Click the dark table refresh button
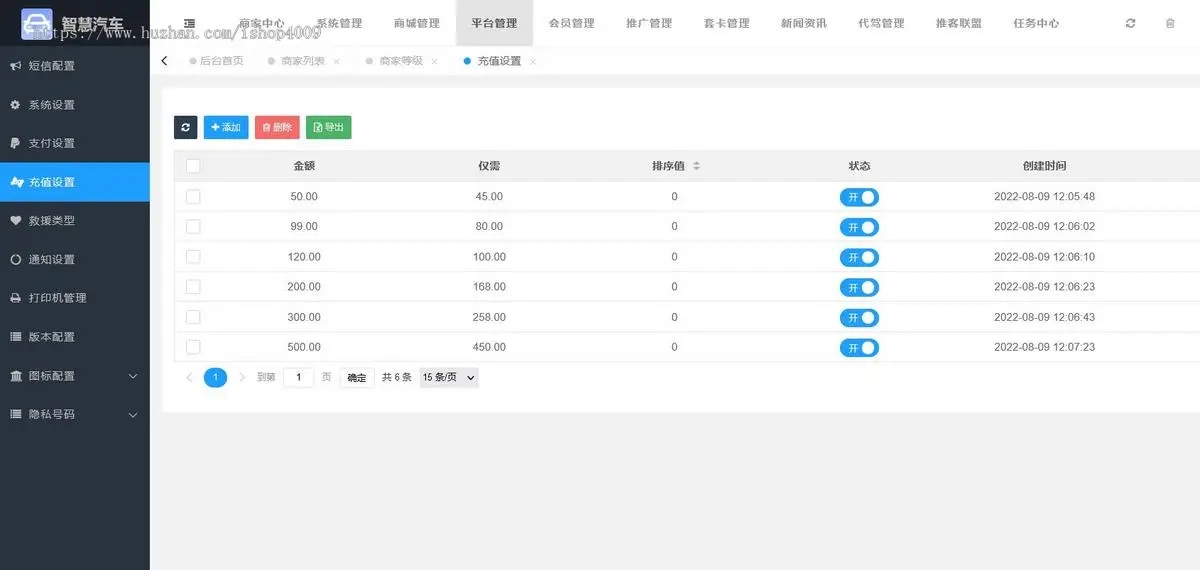 click(x=185, y=127)
